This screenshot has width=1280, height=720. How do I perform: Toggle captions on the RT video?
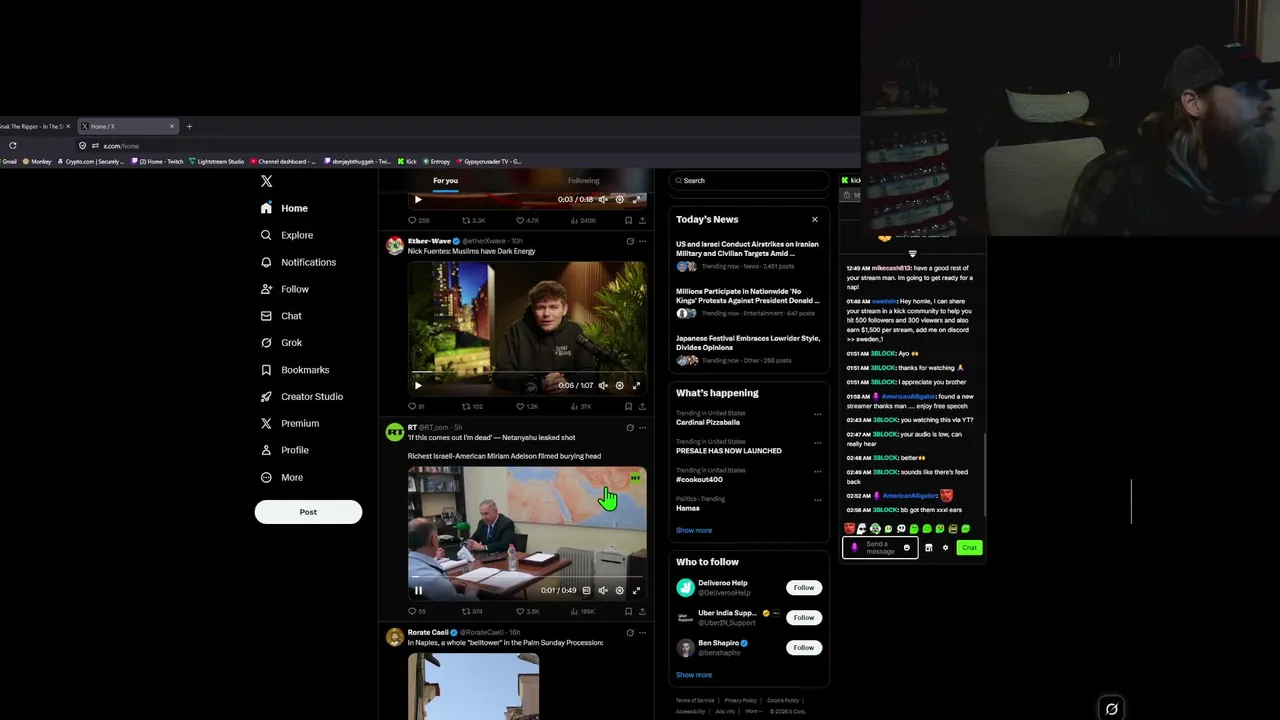coord(586,590)
